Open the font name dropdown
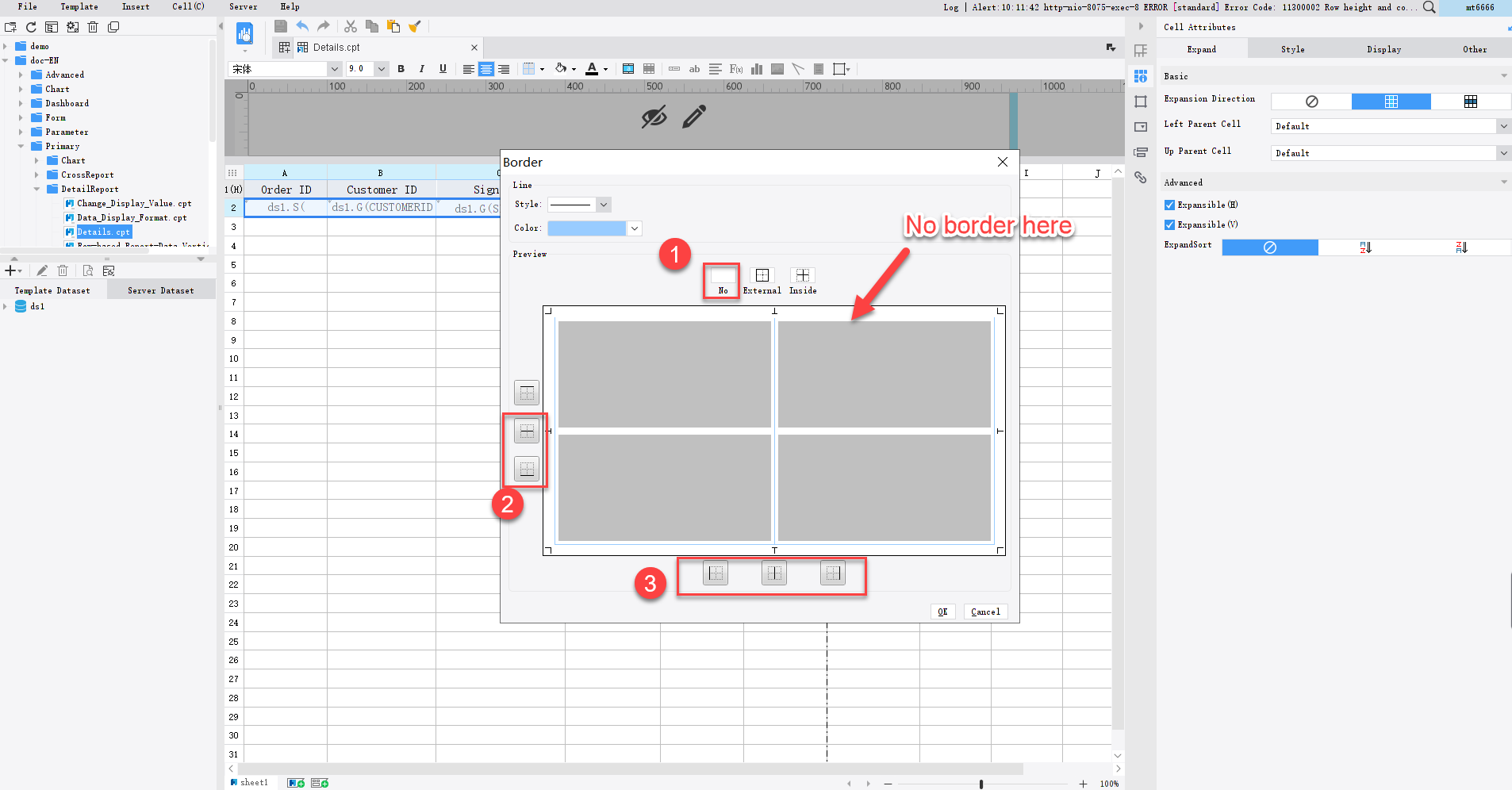Image resolution: width=1512 pixels, height=790 pixels. click(334, 69)
